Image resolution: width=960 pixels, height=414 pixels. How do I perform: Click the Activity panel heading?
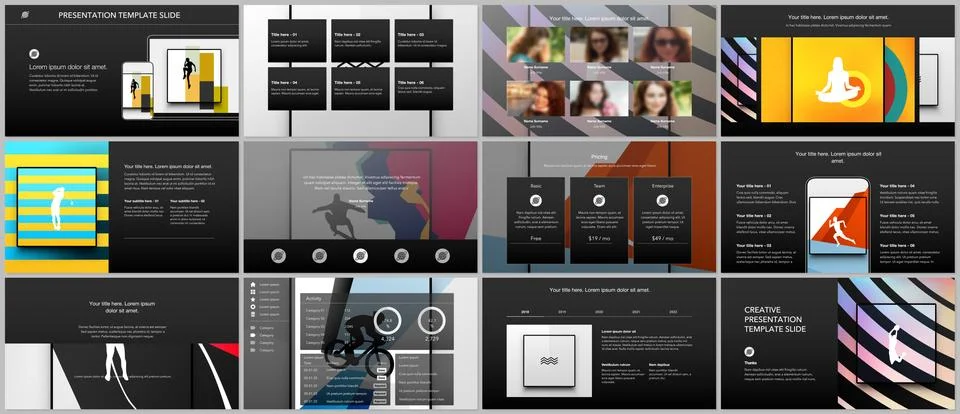point(313,298)
